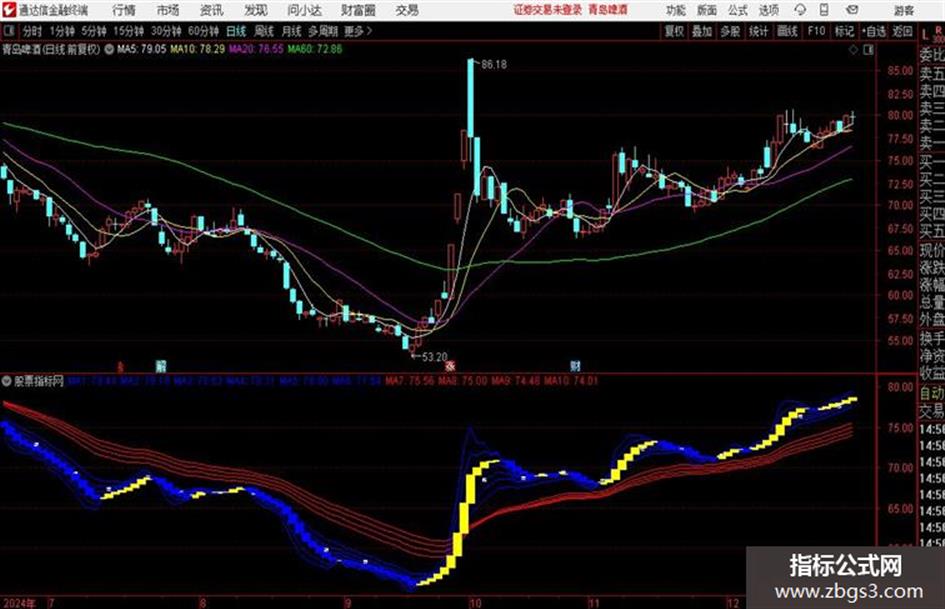The width and height of the screenshot is (945, 609).
Task: Click the 复权 toolbar button
Action: (x=674, y=31)
